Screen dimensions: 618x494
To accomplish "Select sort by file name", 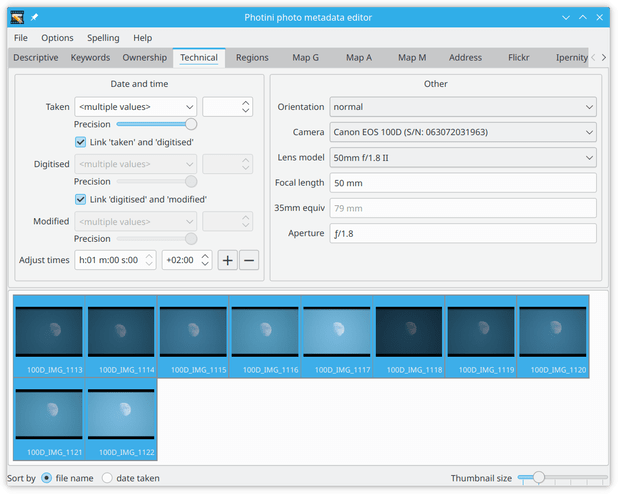I will tap(47, 478).
